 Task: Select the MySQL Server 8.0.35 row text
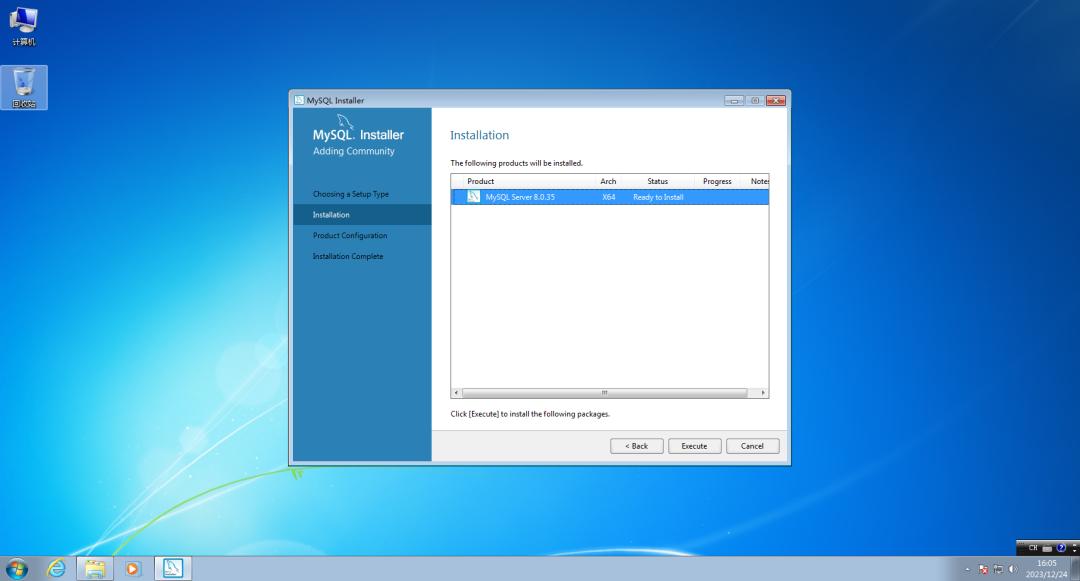pyautogui.click(x=520, y=197)
